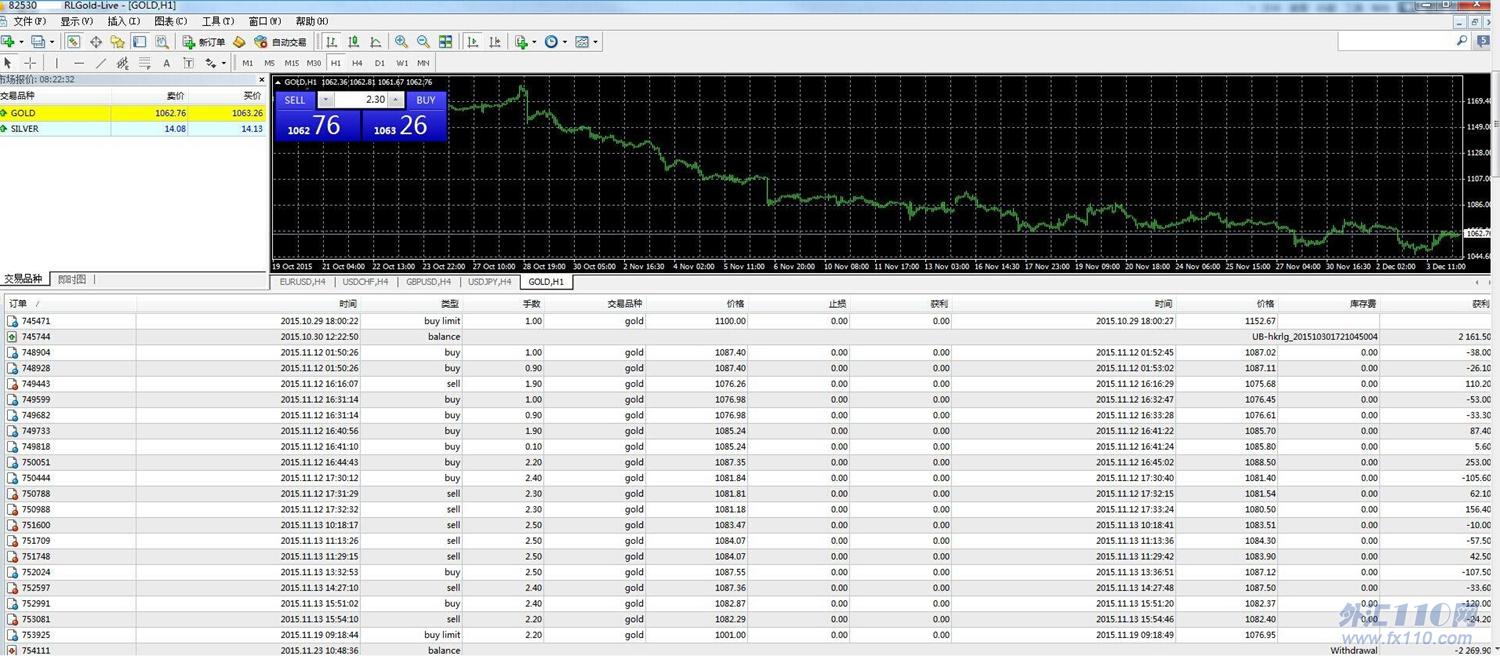Open the Profiles icon in toolbar

(x=38, y=42)
